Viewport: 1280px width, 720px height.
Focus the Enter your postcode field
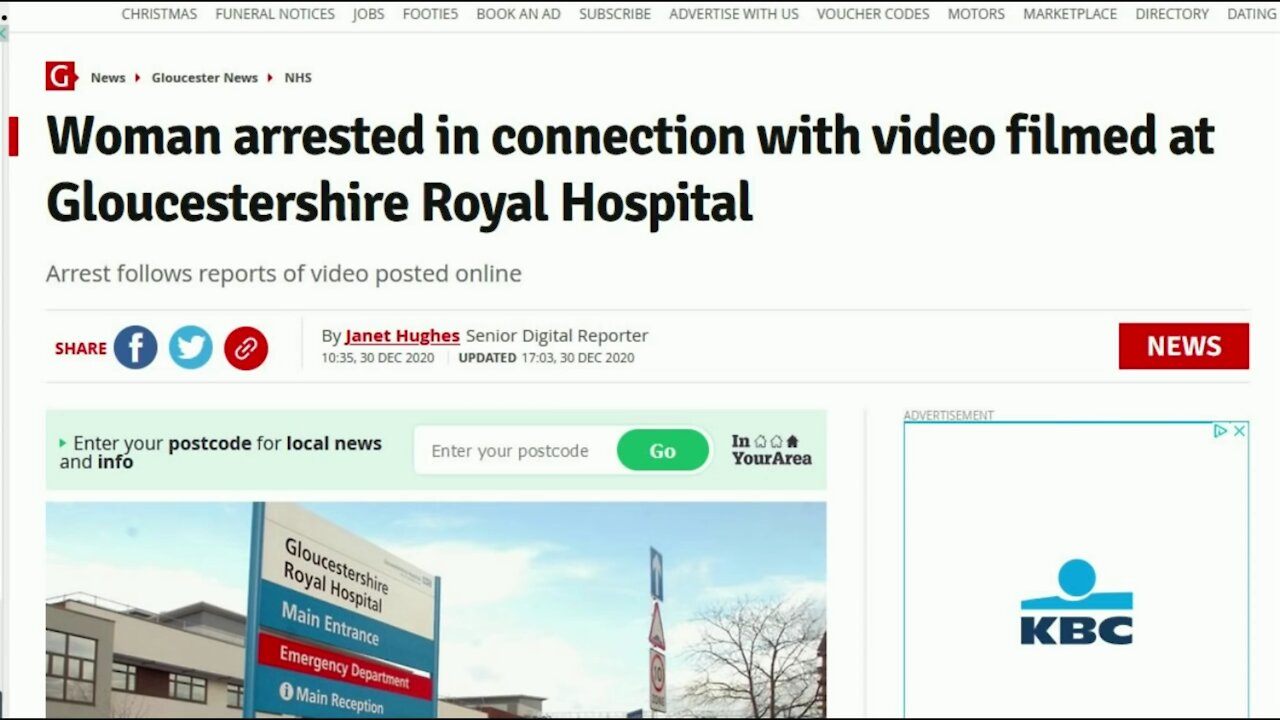(x=515, y=450)
